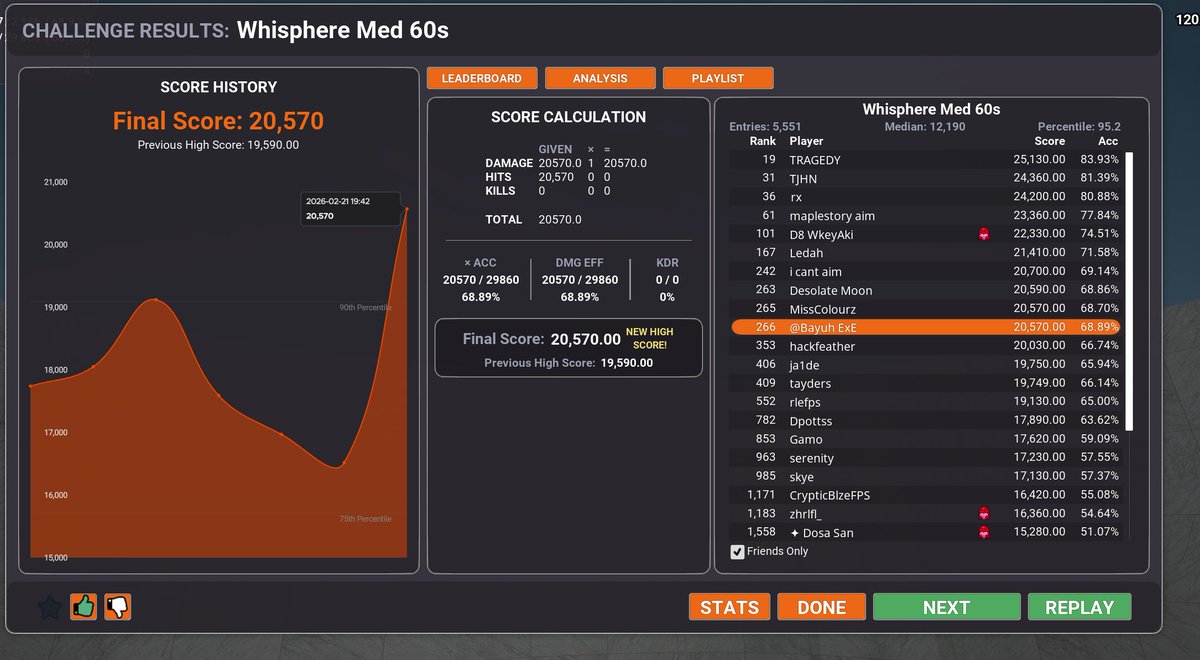
Task: Click the 75th Percentile graph label
Action: tap(365, 519)
